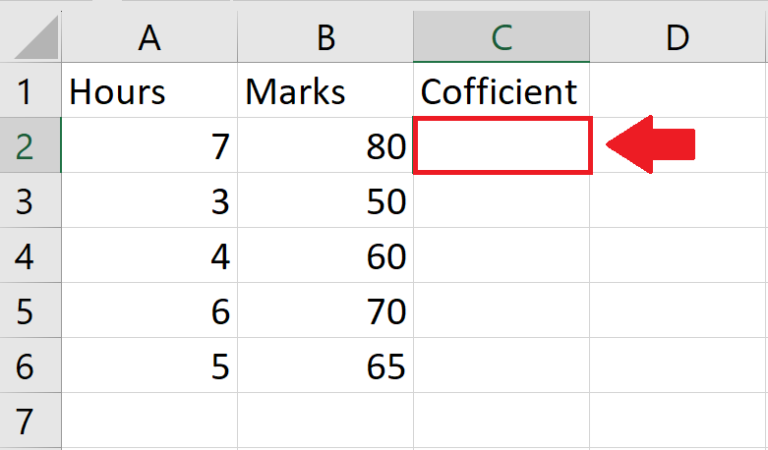Click cell with marks value 65

tap(325, 367)
